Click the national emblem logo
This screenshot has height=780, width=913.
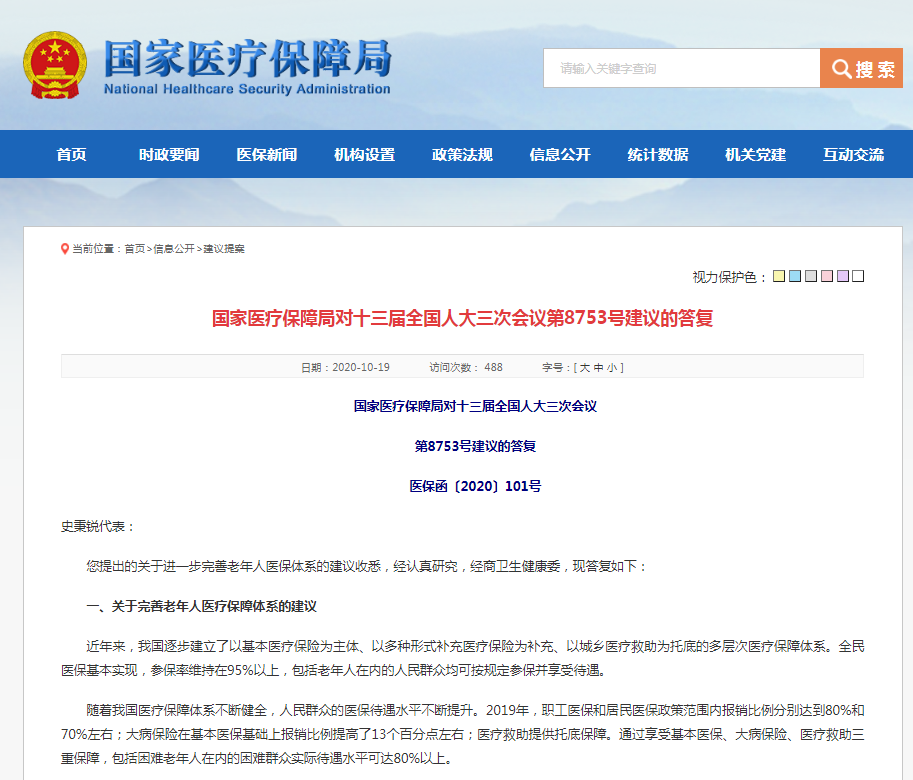(53, 63)
